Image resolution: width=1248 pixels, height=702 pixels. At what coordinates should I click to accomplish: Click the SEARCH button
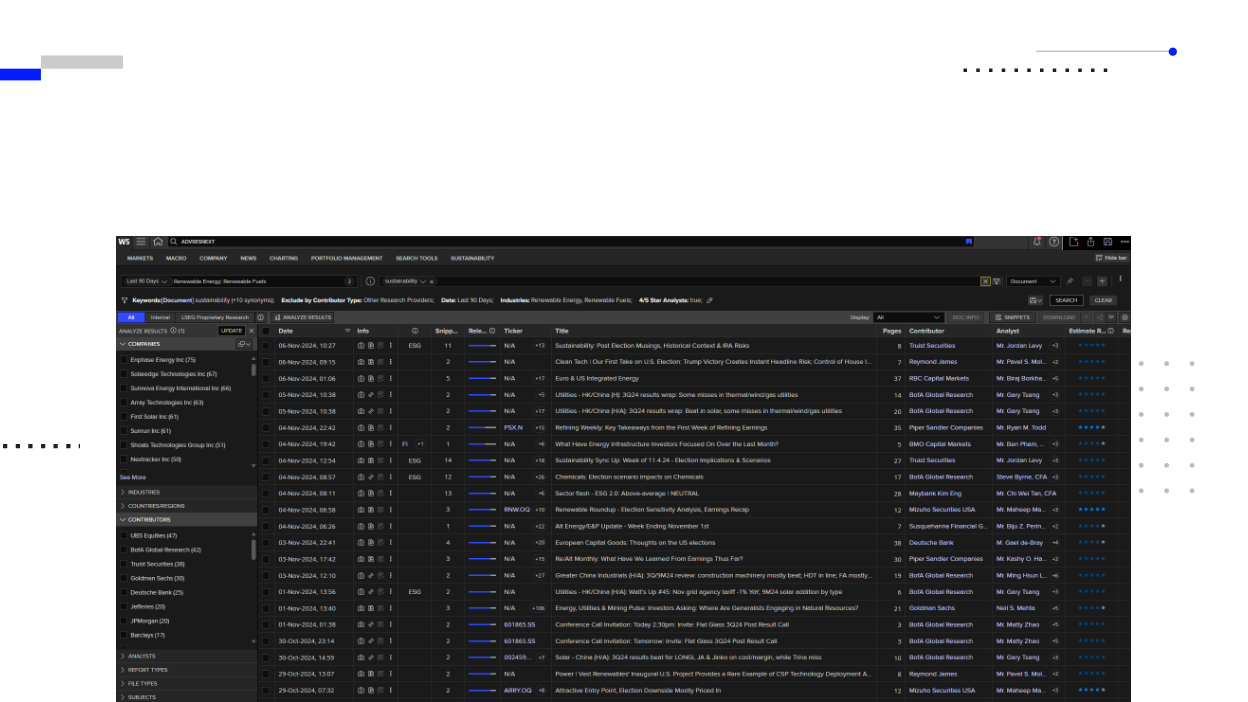coord(1065,300)
